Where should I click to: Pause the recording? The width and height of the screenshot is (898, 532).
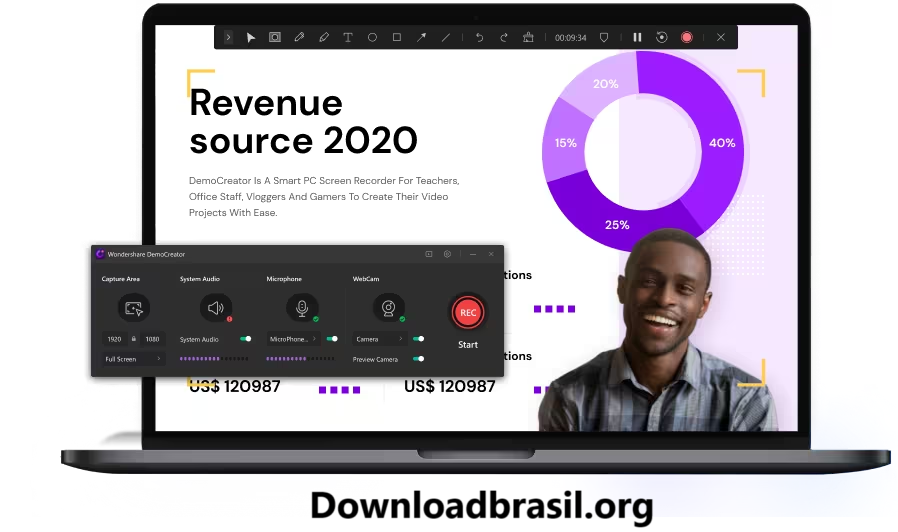[637, 37]
